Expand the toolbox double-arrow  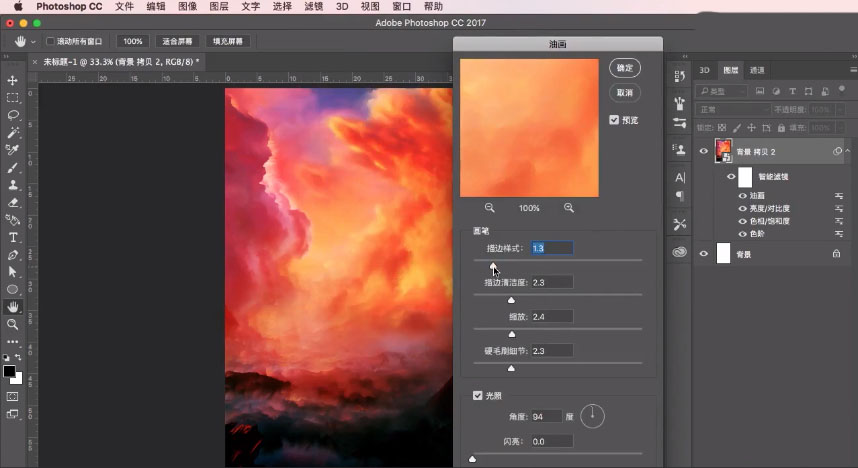pos(7,56)
